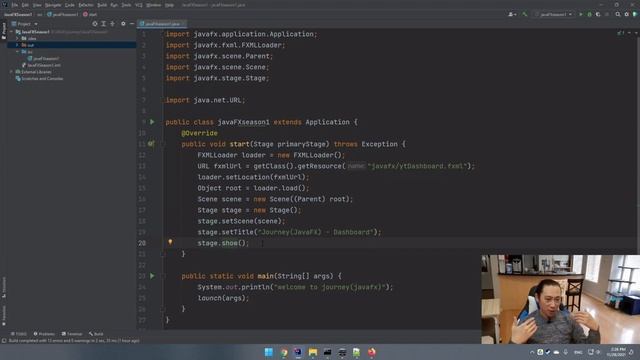Click the Search Everywhere magnifier icon
Image resolution: width=640 pixels, height=360 pixels.
(618, 14)
